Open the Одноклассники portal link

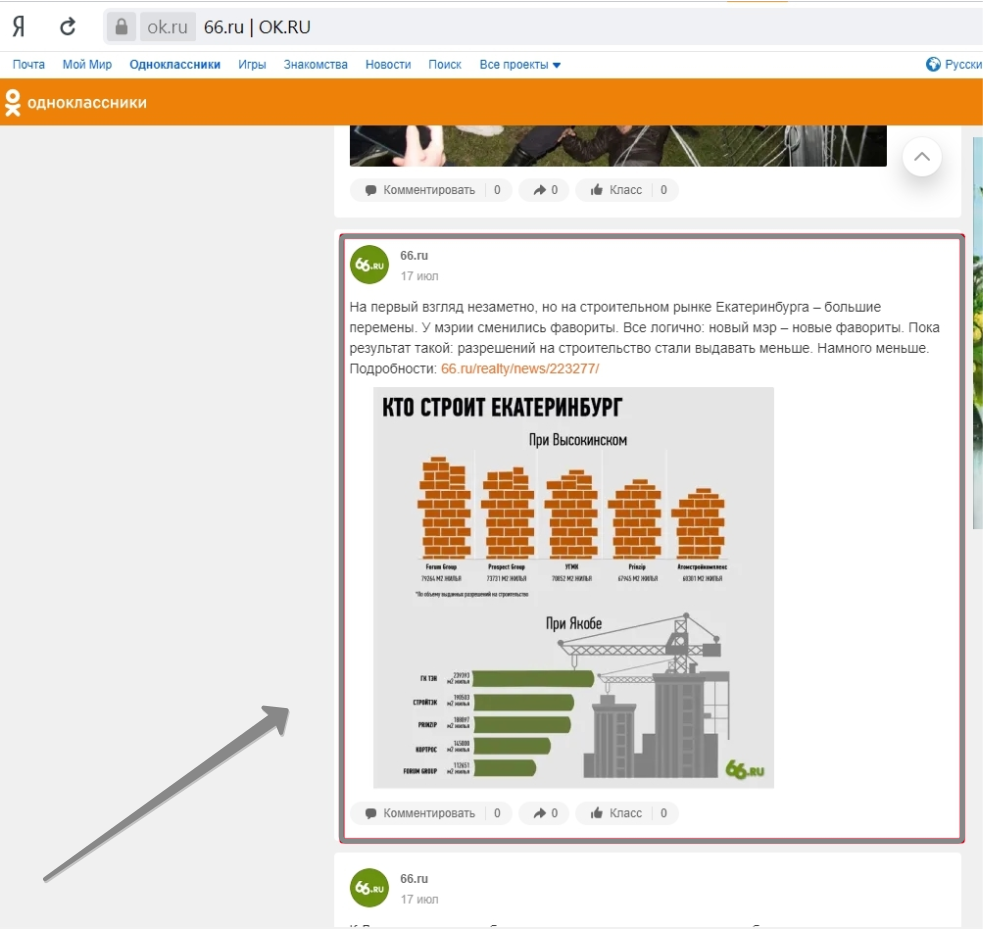[175, 64]
